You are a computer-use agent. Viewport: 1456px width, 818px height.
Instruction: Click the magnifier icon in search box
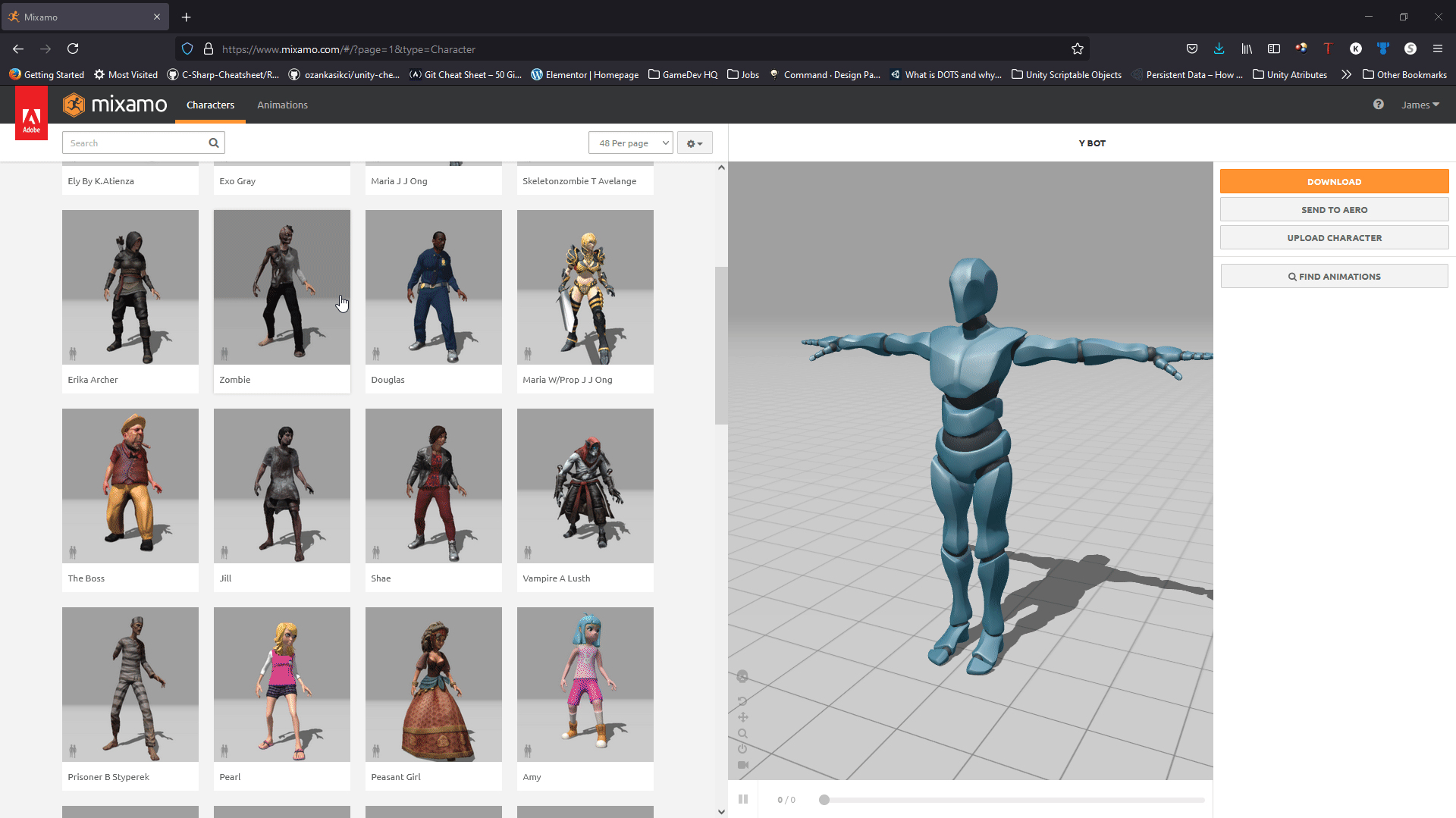tap(214, 143)
